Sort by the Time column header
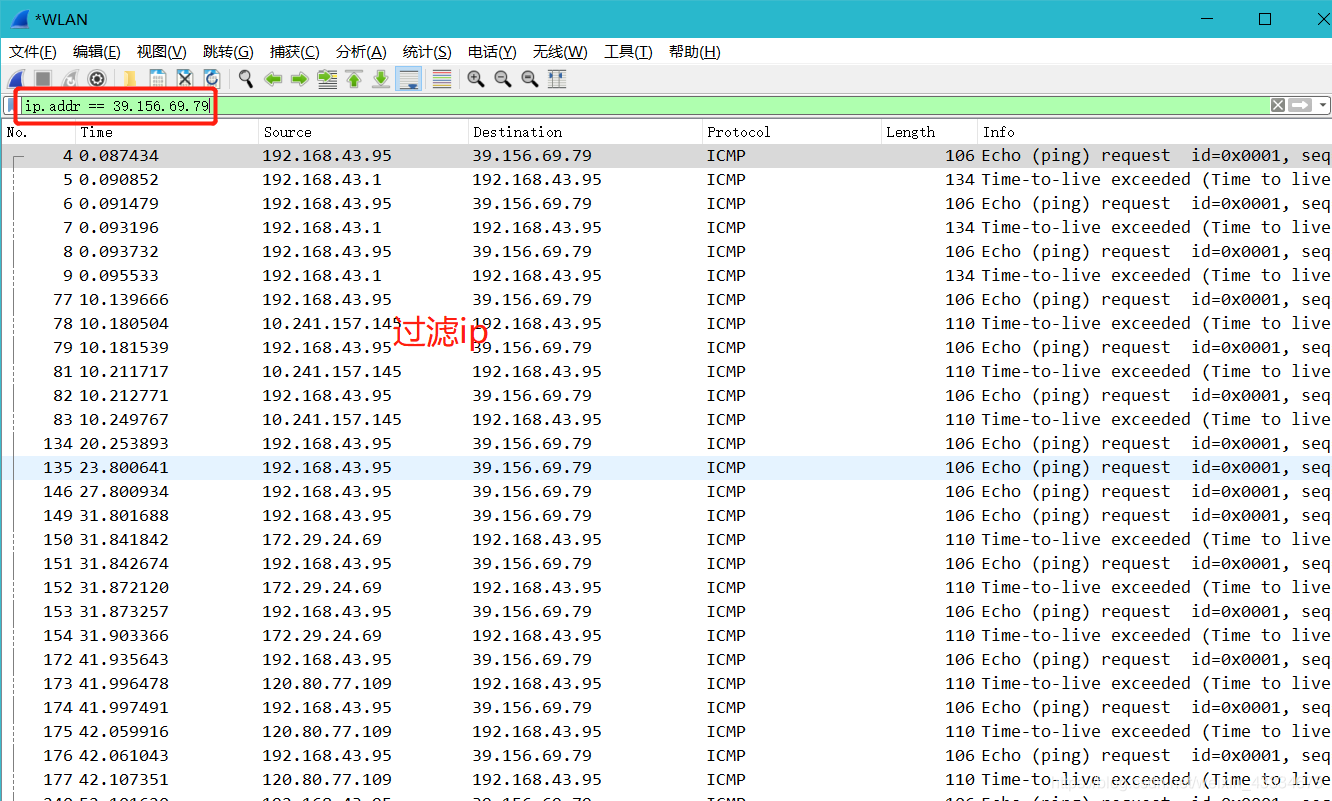 167,132
